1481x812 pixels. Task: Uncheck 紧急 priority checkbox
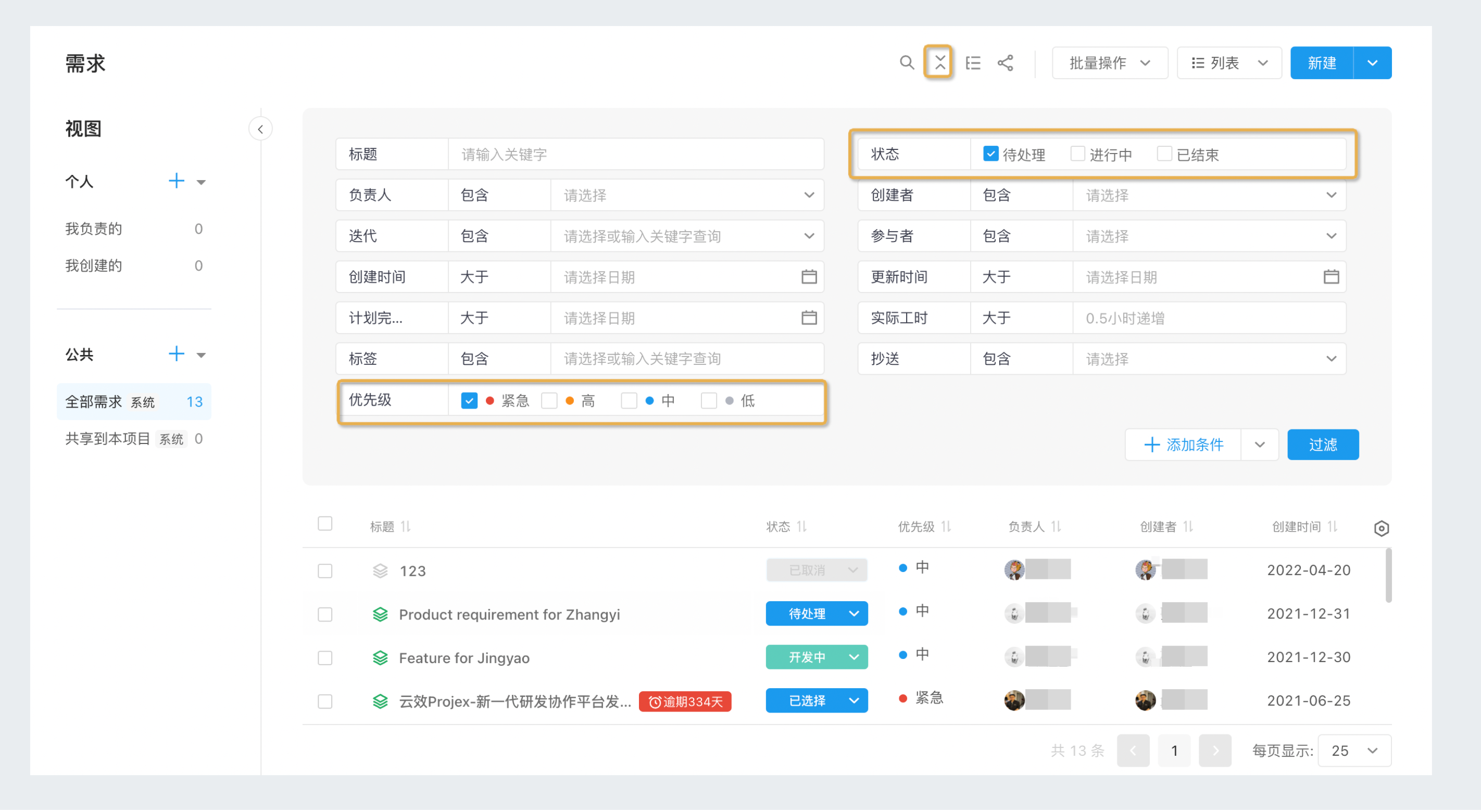point(469,401)
